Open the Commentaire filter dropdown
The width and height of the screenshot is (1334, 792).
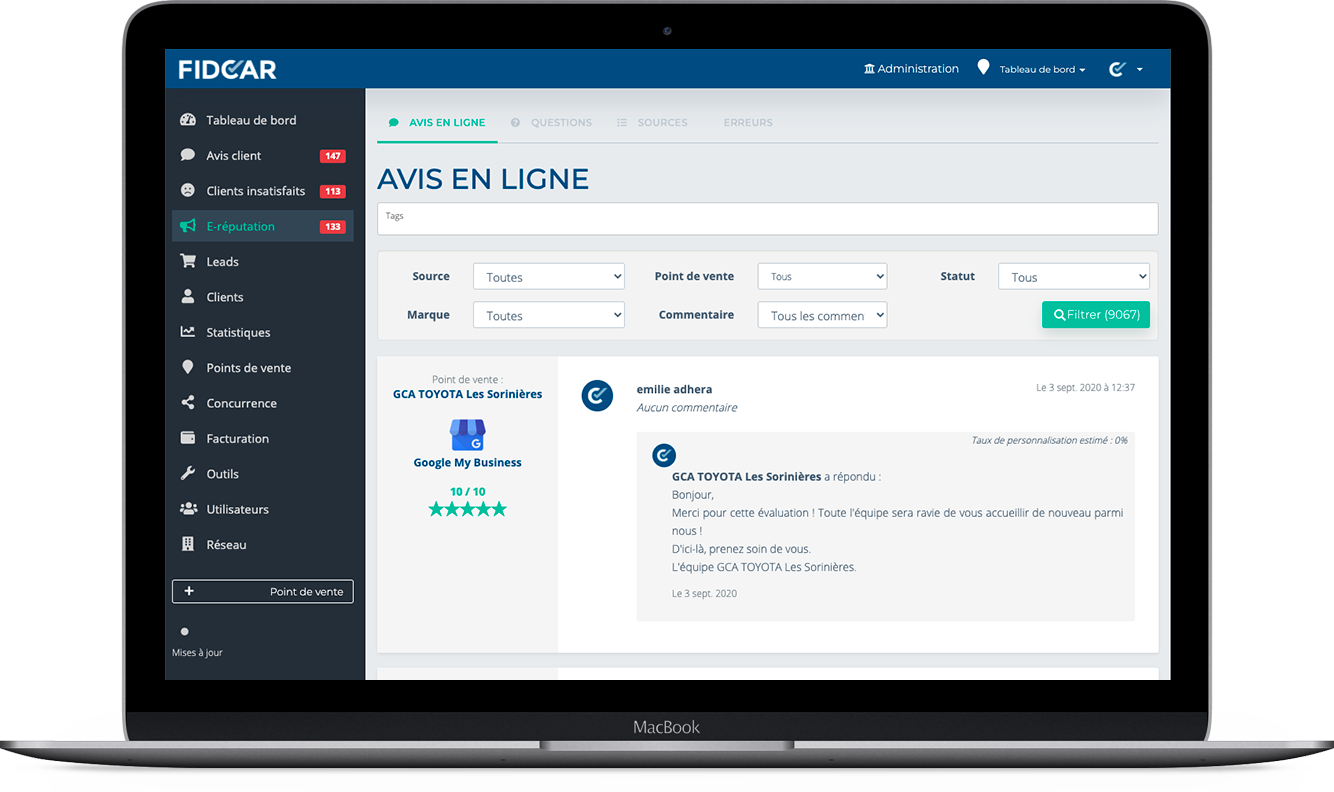pyautogui.click(x=822, y=315)
